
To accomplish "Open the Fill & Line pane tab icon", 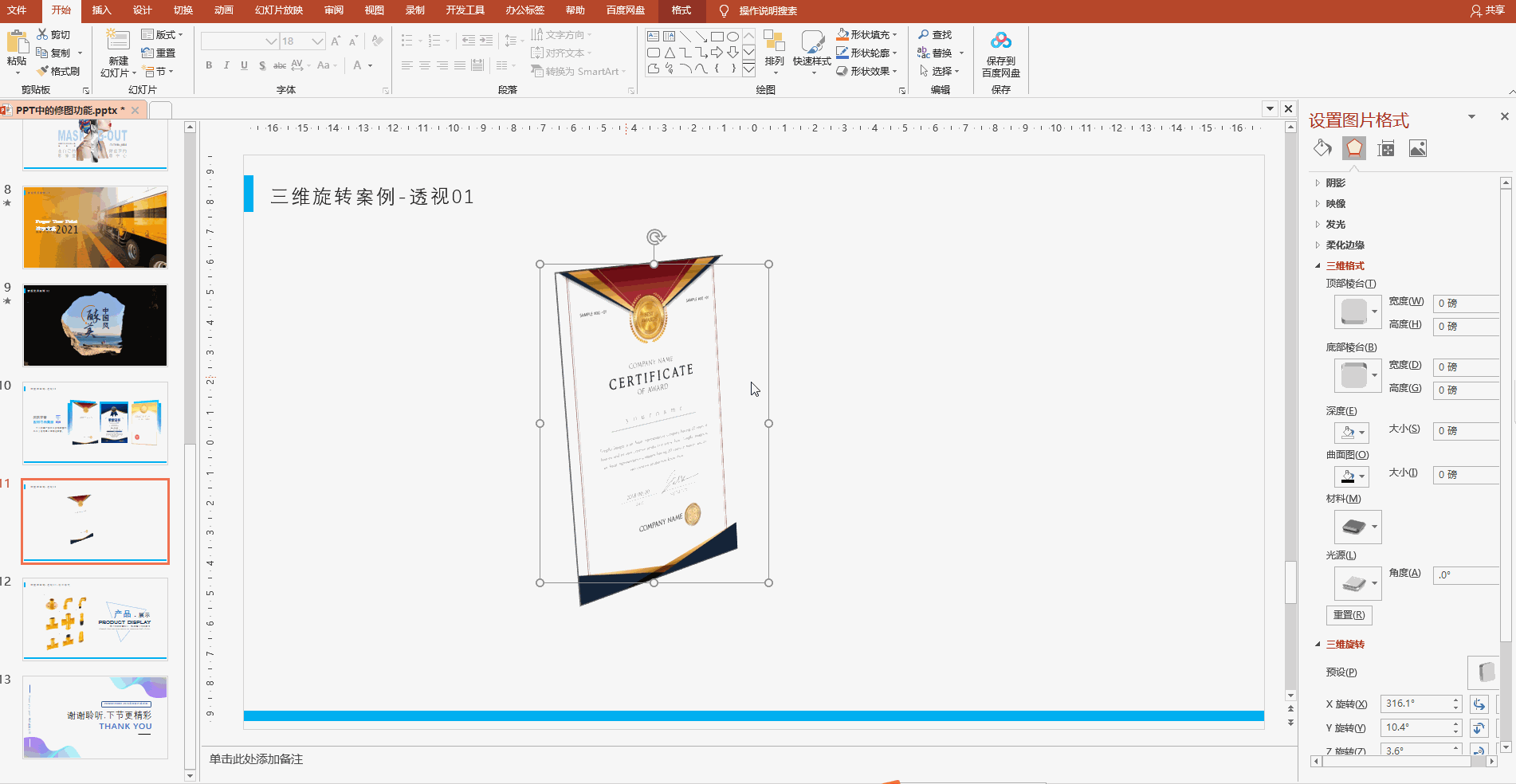I will point(1322,148).
